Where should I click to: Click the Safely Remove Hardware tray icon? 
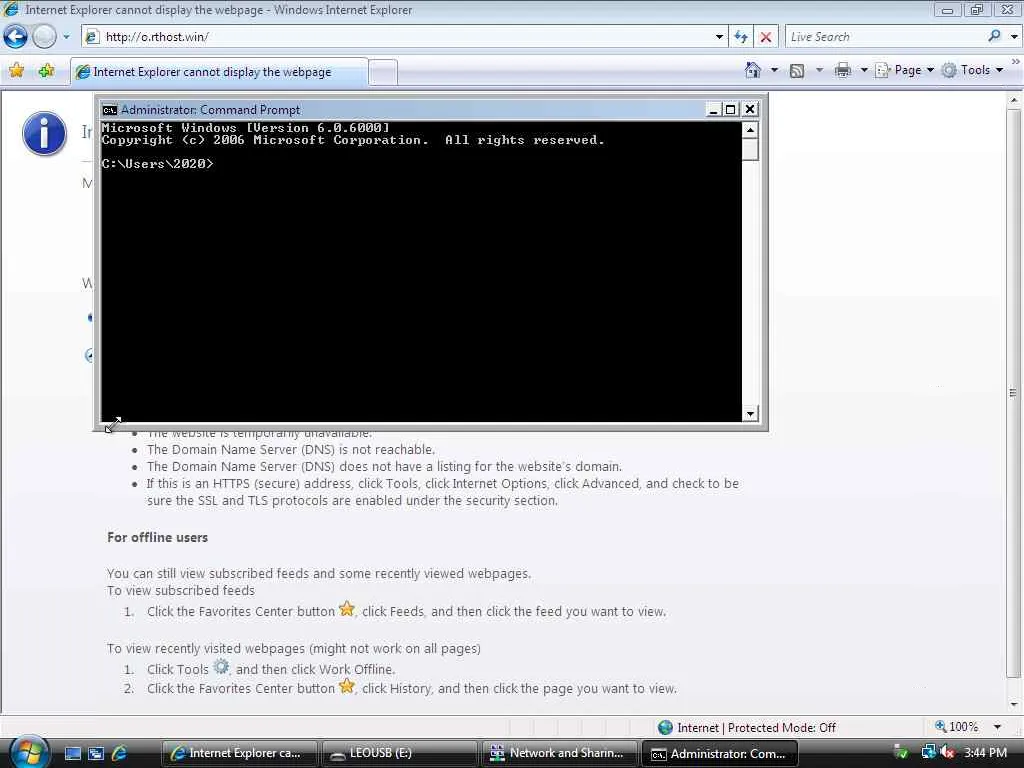(x=901, y=752)
